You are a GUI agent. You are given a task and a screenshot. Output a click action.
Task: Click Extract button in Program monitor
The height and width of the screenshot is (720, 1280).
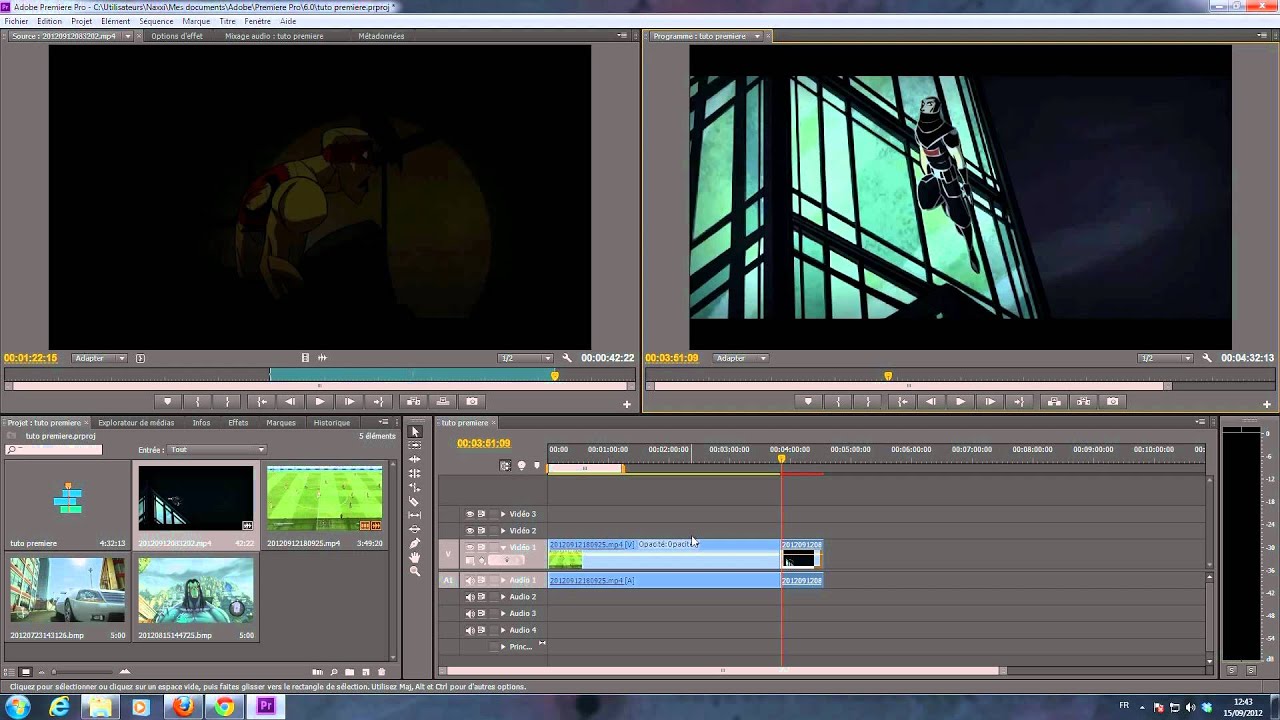point(1083,401)
